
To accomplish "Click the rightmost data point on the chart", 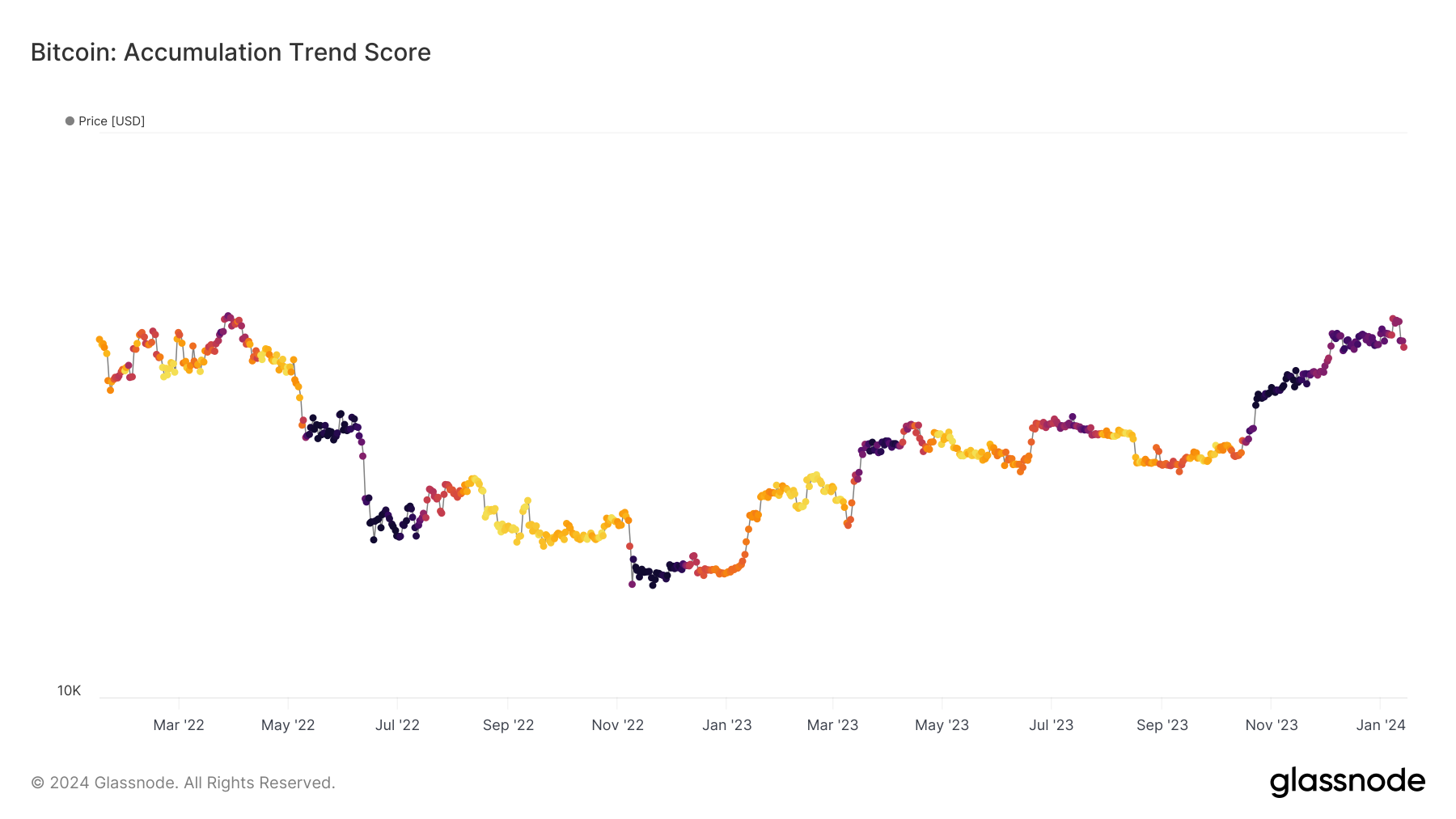I will click(x=1404, y=347).
